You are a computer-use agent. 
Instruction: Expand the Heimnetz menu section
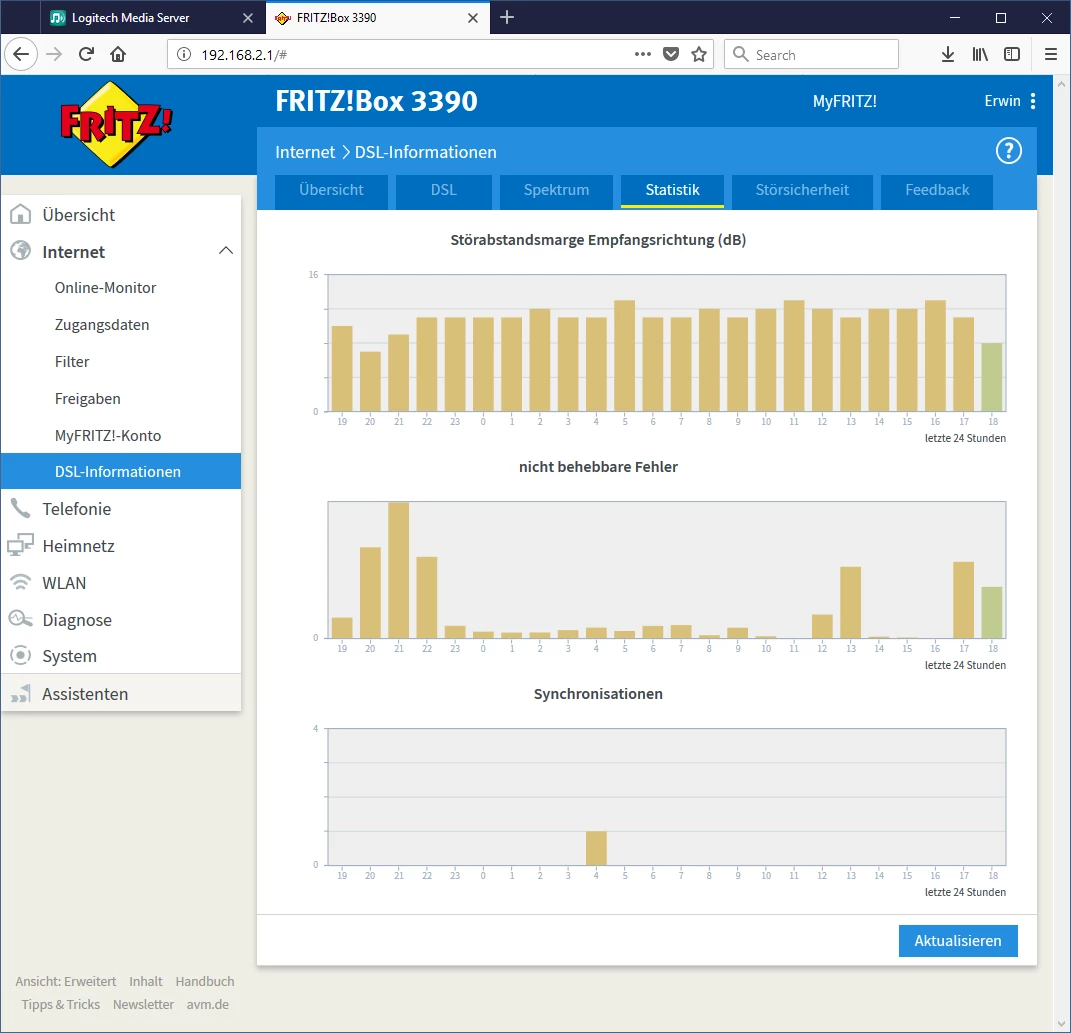pyautogui.click(x=78, y=546)
